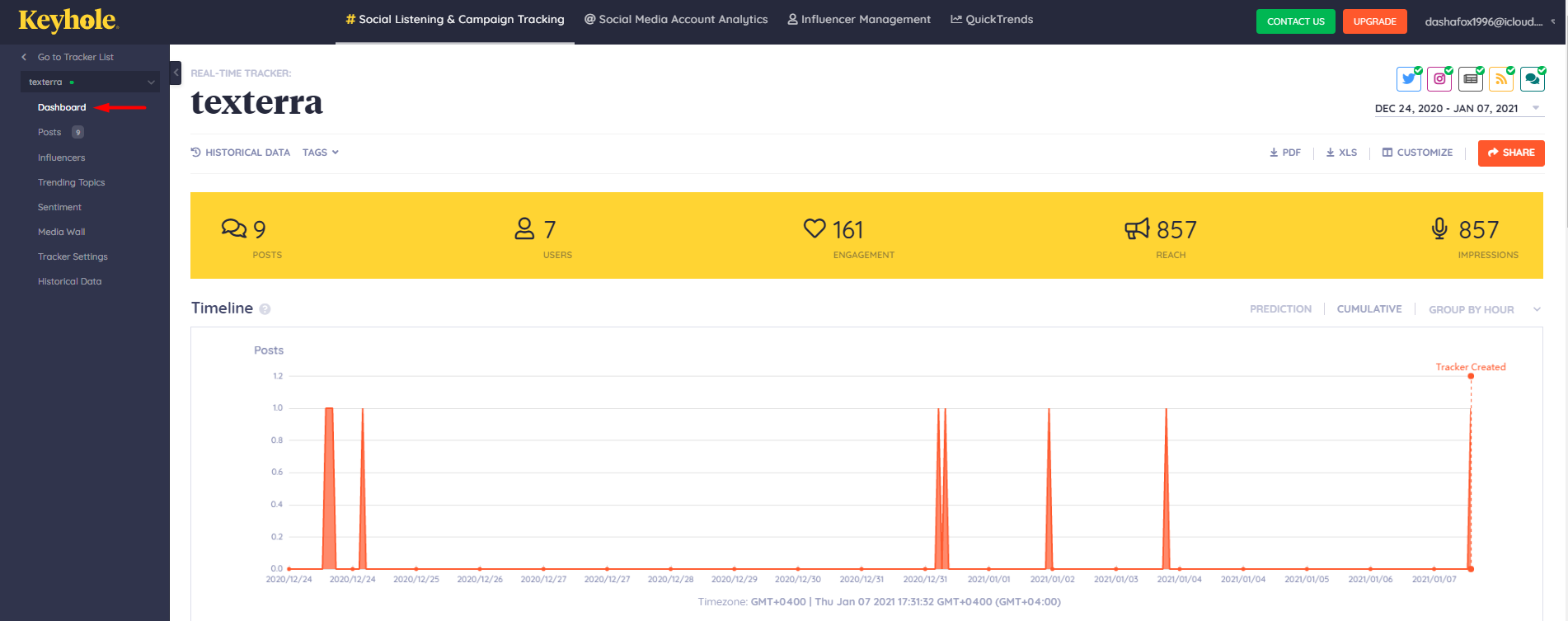
Task: Open Tracker Settings in the sidebar
Action: [x=73, y=256]
